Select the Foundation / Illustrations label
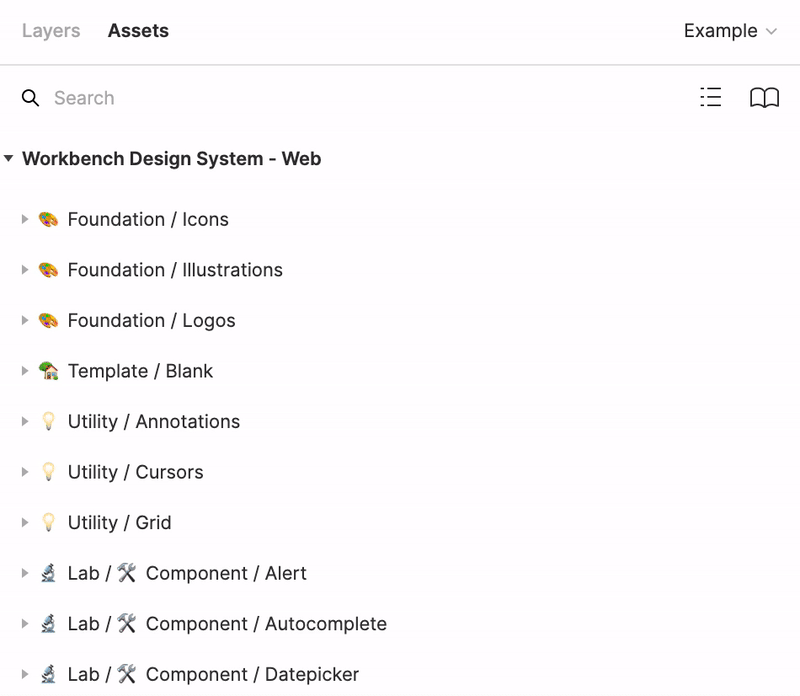This screenshot has height=696, width=800. coord(175,270)
